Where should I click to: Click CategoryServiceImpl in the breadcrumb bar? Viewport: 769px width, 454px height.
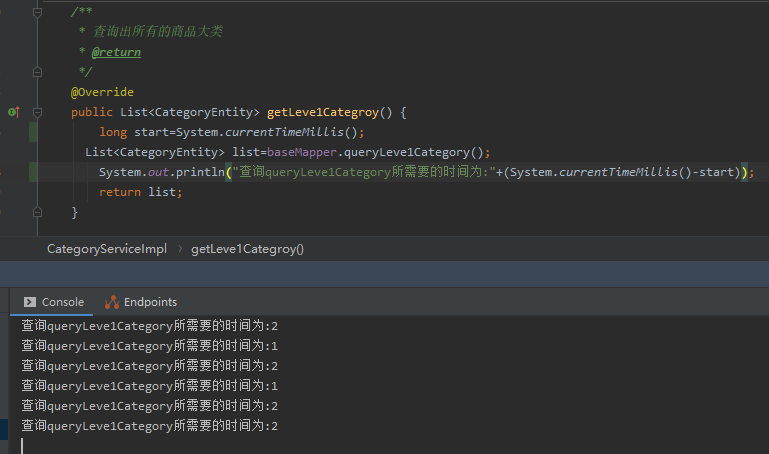tap(107, 248)
